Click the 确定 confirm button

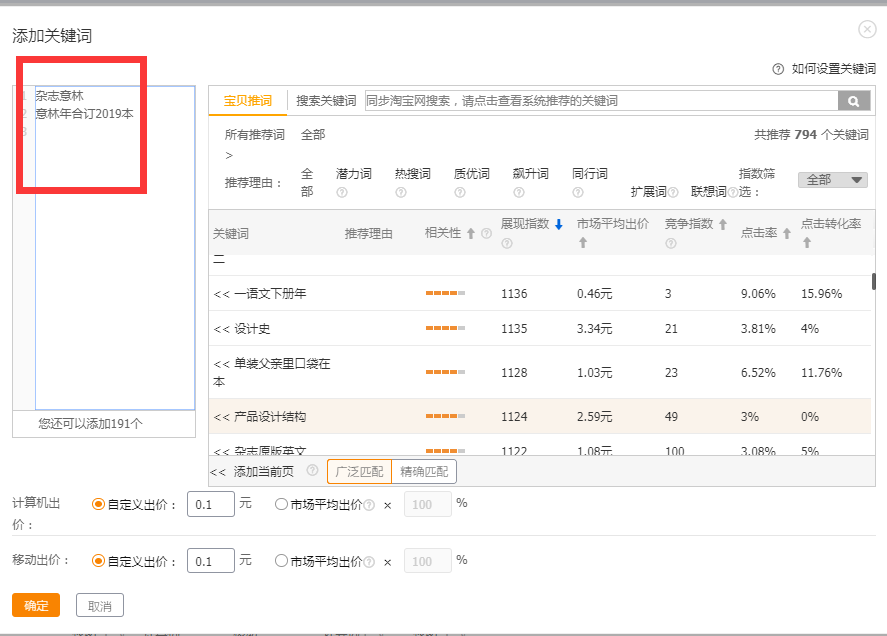tap(35, 605)
